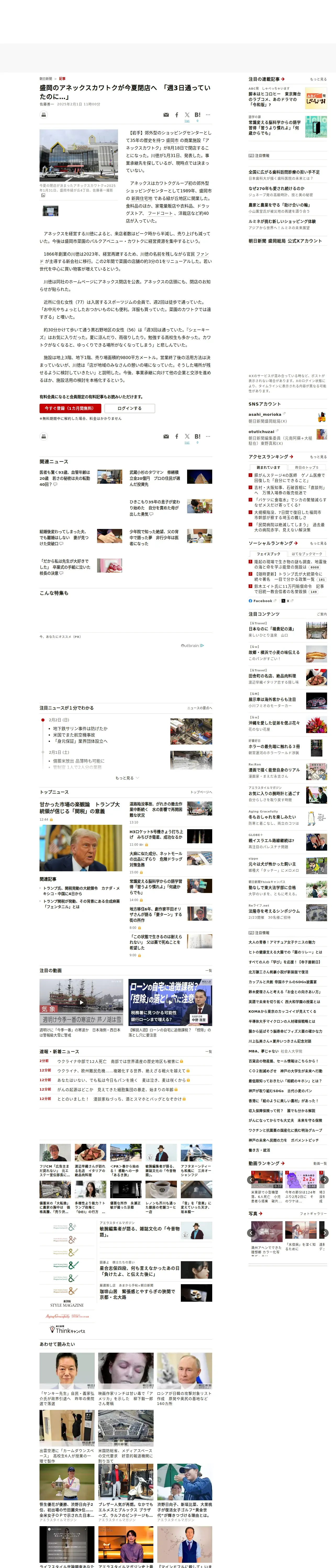336x1568 pixels.
Task: Open 甘かった市場の楽観論 headline
Action: point(80,808)
